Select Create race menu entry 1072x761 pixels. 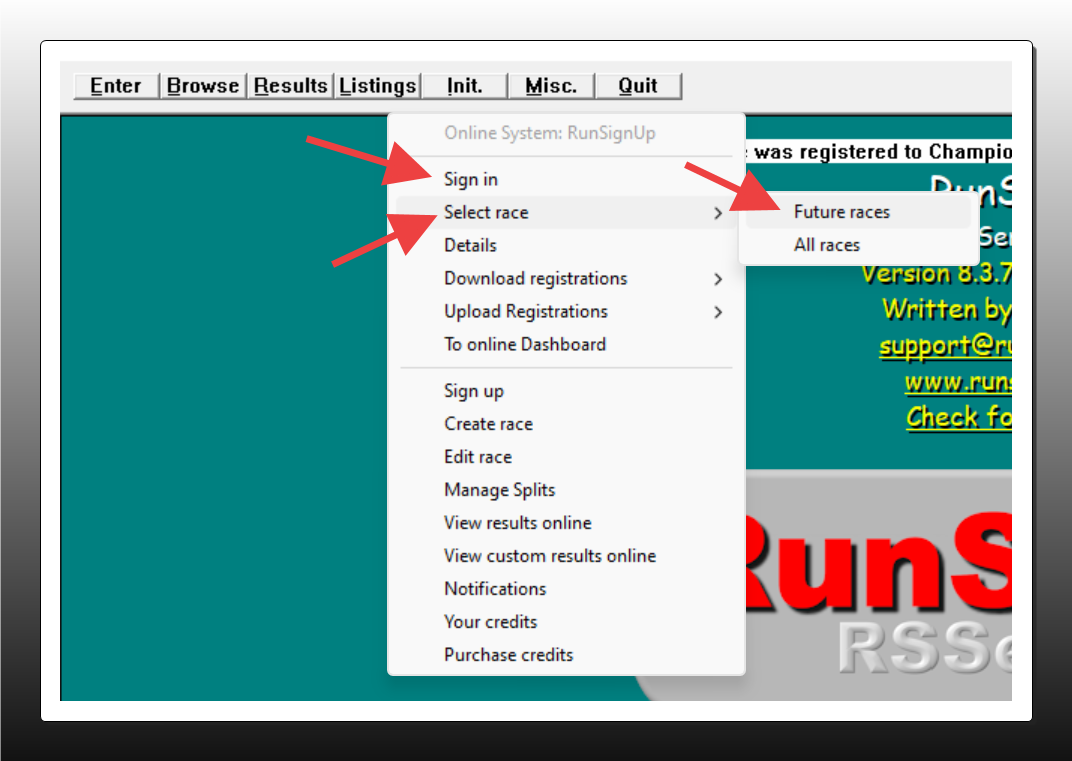[566, 424]
